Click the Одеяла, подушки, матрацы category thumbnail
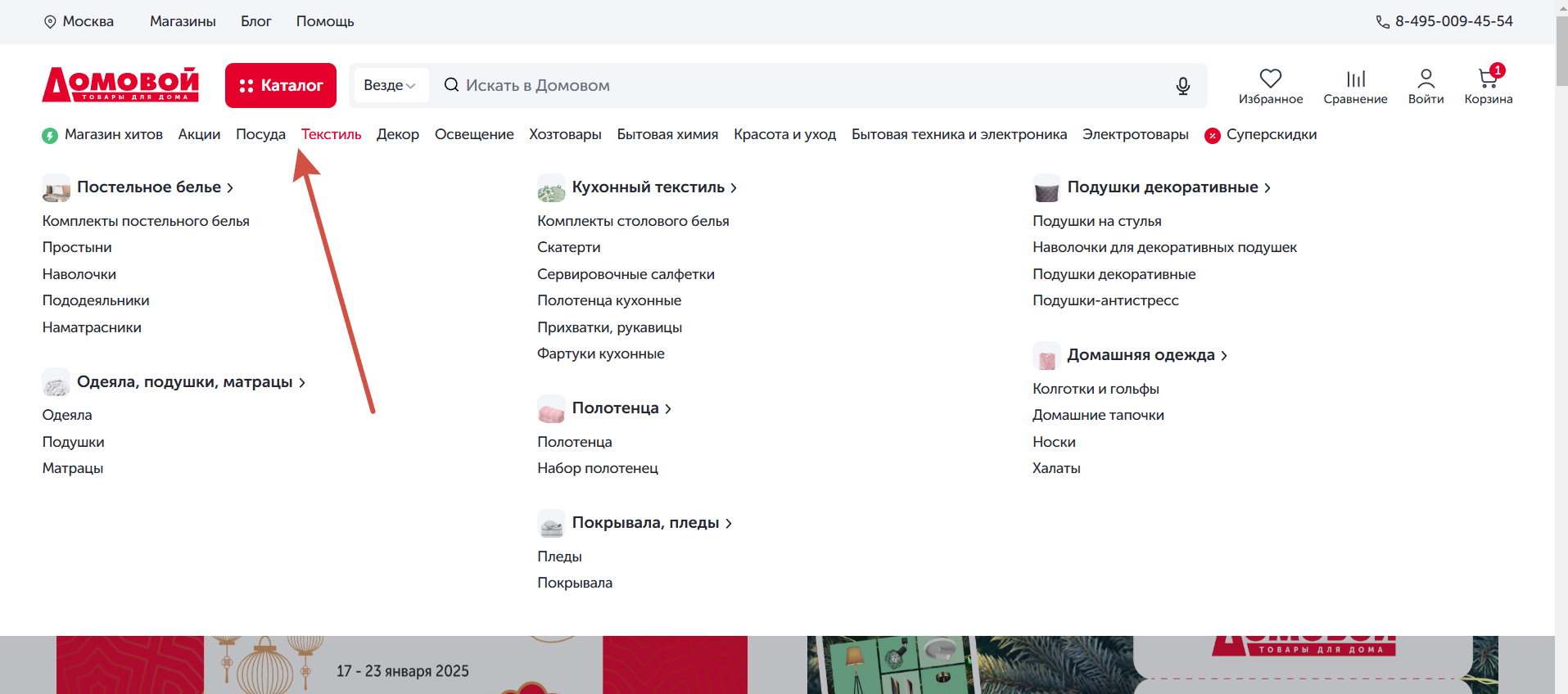The height and width of the screenshot is (694, 1568). [x=56, y=383]
